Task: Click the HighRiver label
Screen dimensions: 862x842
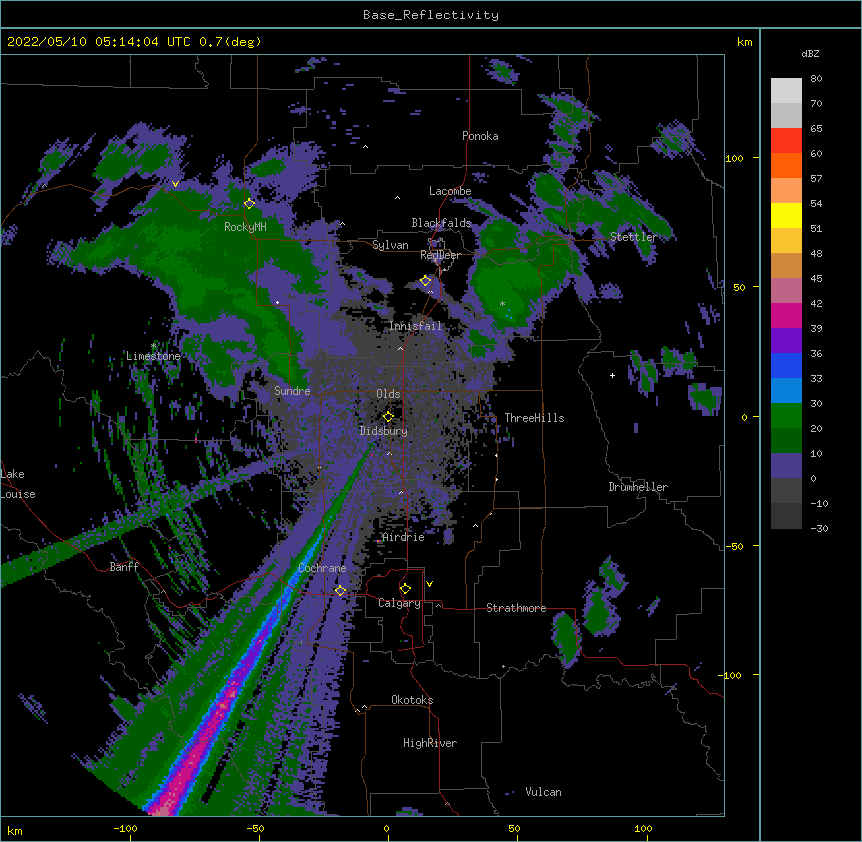Action: point(430,743)
